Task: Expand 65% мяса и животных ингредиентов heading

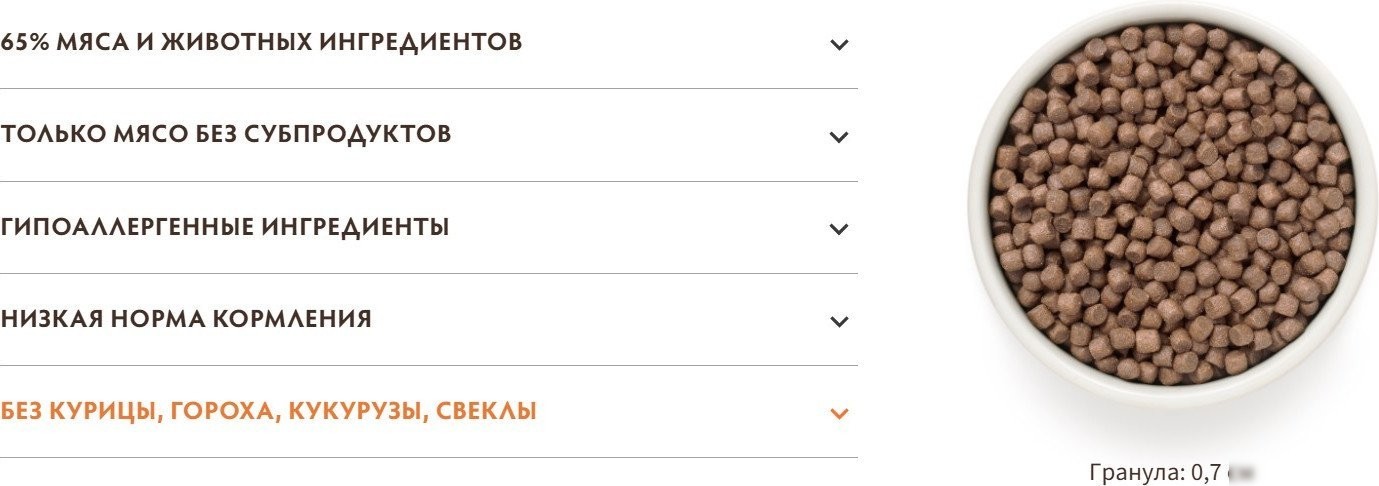Action: click(261, 43)
